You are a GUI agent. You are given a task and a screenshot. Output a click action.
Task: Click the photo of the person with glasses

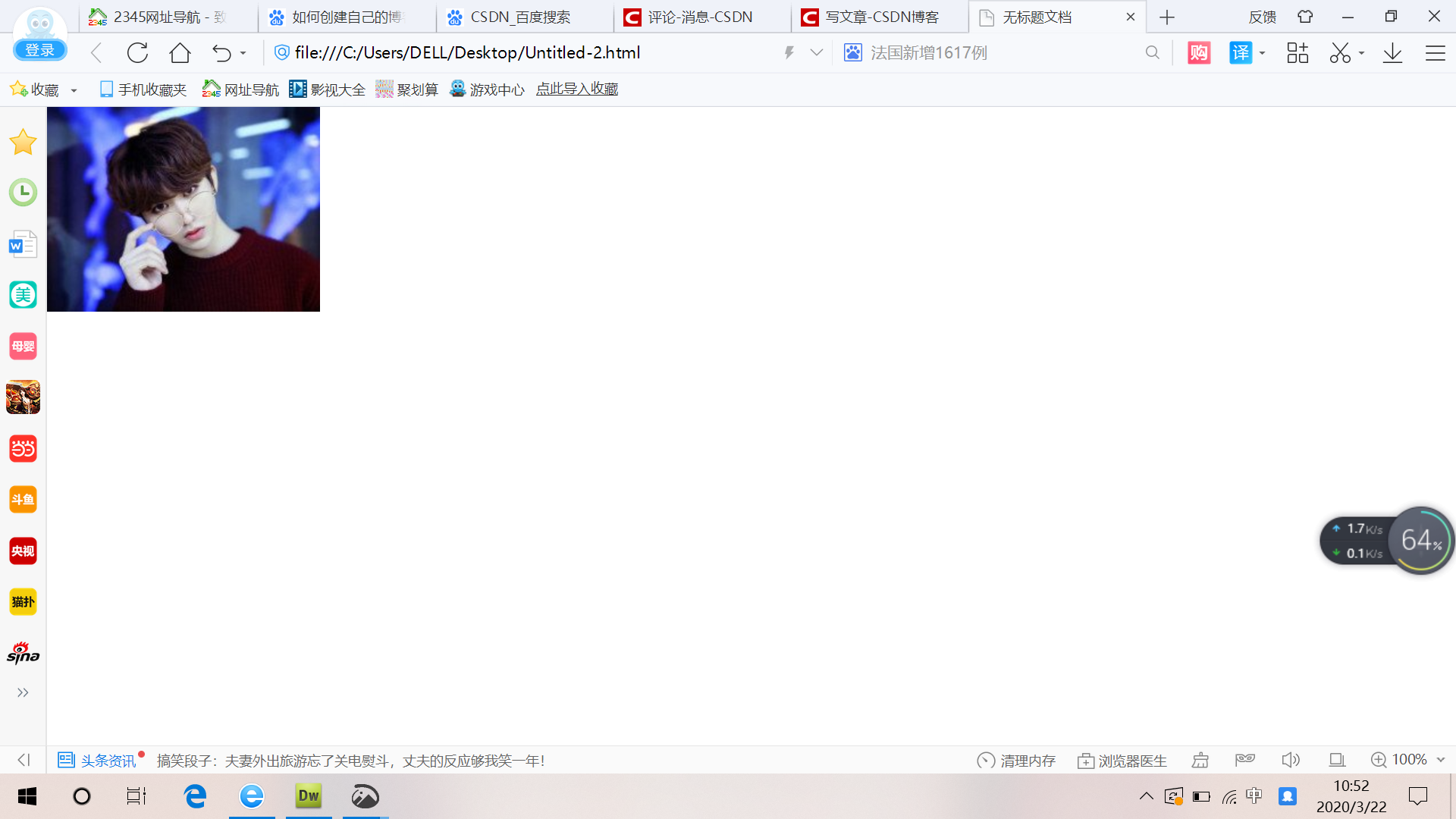point(184,209)
